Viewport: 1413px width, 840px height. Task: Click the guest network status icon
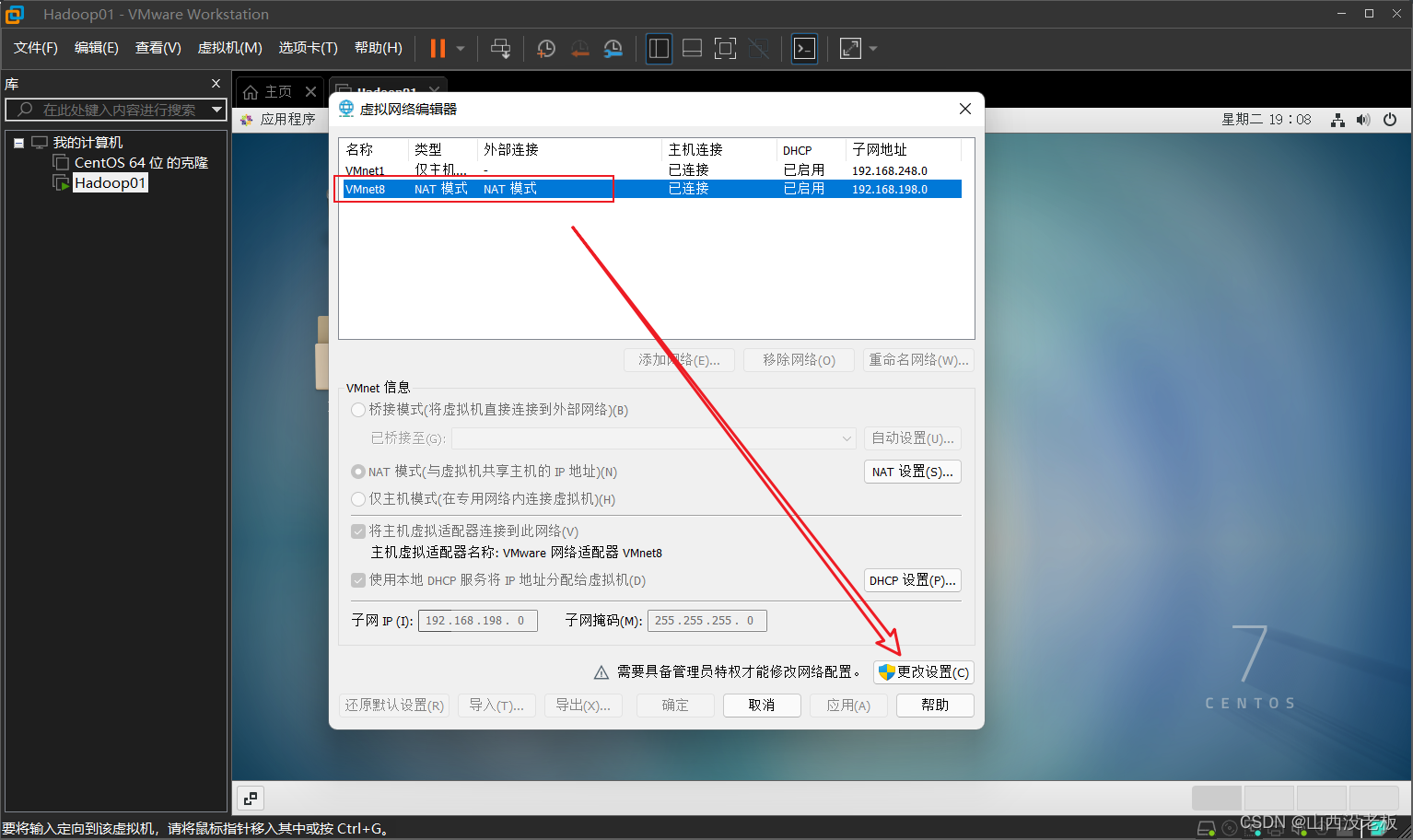pos(1337,120)
